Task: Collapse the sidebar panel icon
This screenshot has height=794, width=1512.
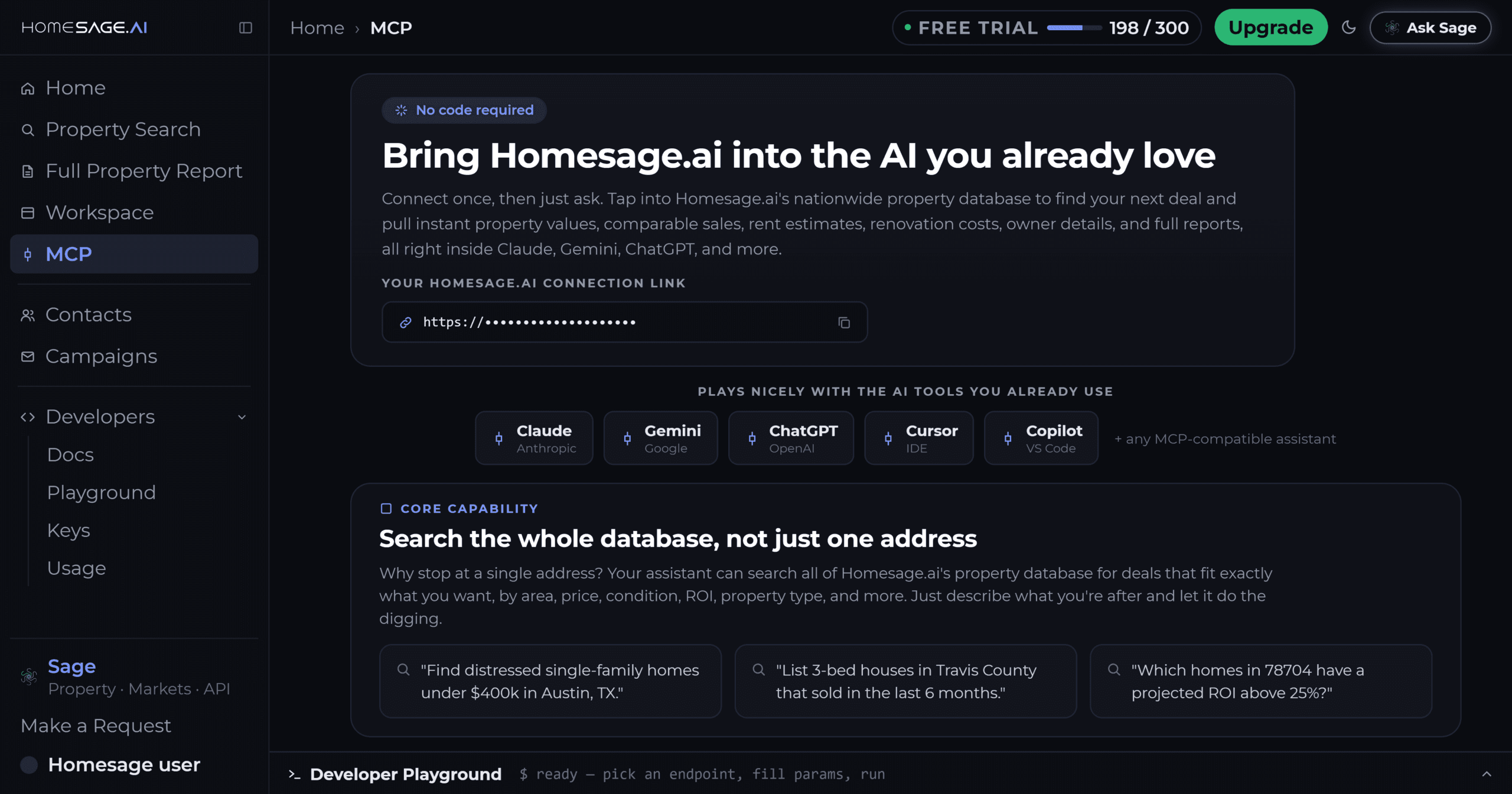Action: [246, 28]
